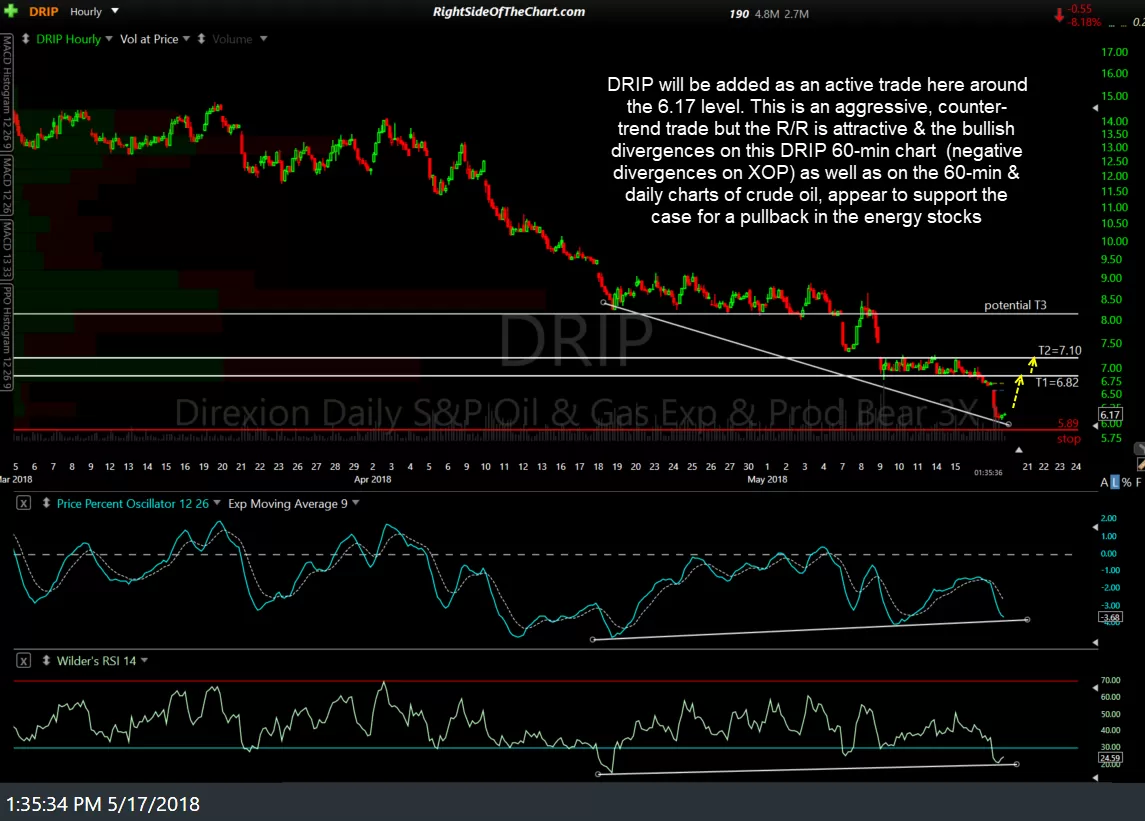Expand the MACD Histogram 12 26 9 tab
Image resolution: width=1145 pixels, height=821 pixels.
pyautogui.click(x=7, y=92)
